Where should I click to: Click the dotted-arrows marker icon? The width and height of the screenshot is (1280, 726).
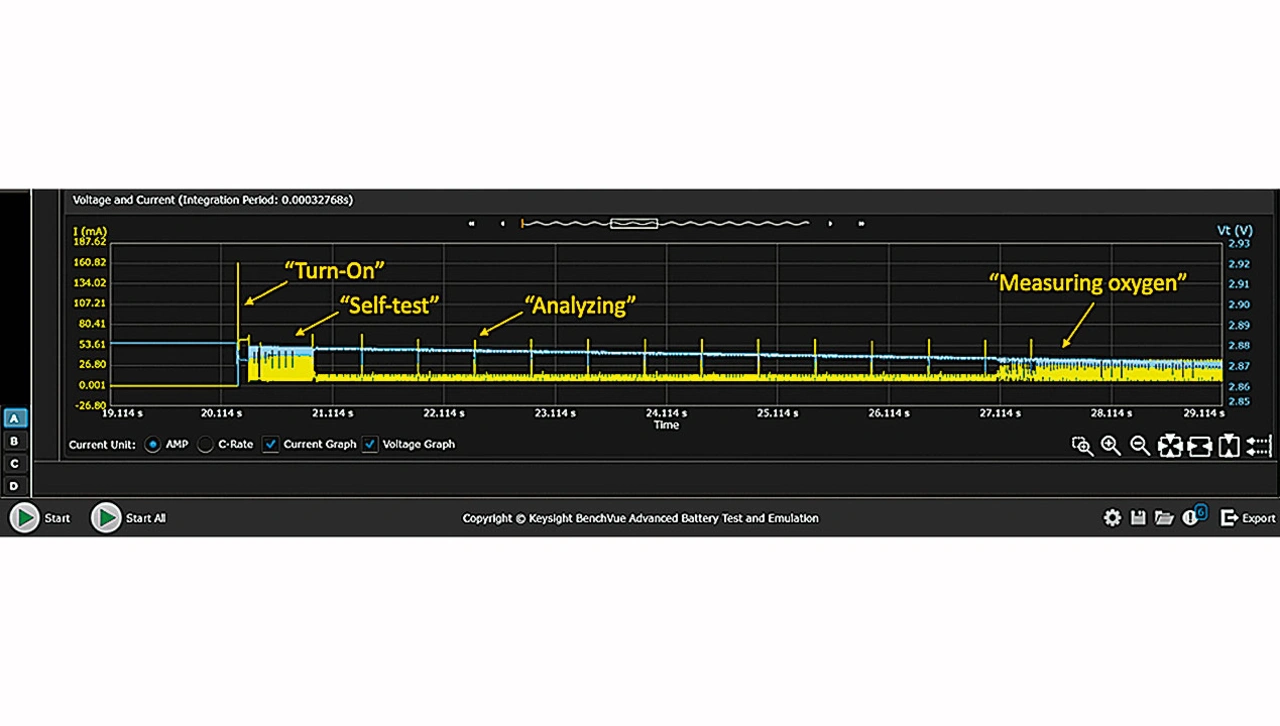coord(1259,446)
